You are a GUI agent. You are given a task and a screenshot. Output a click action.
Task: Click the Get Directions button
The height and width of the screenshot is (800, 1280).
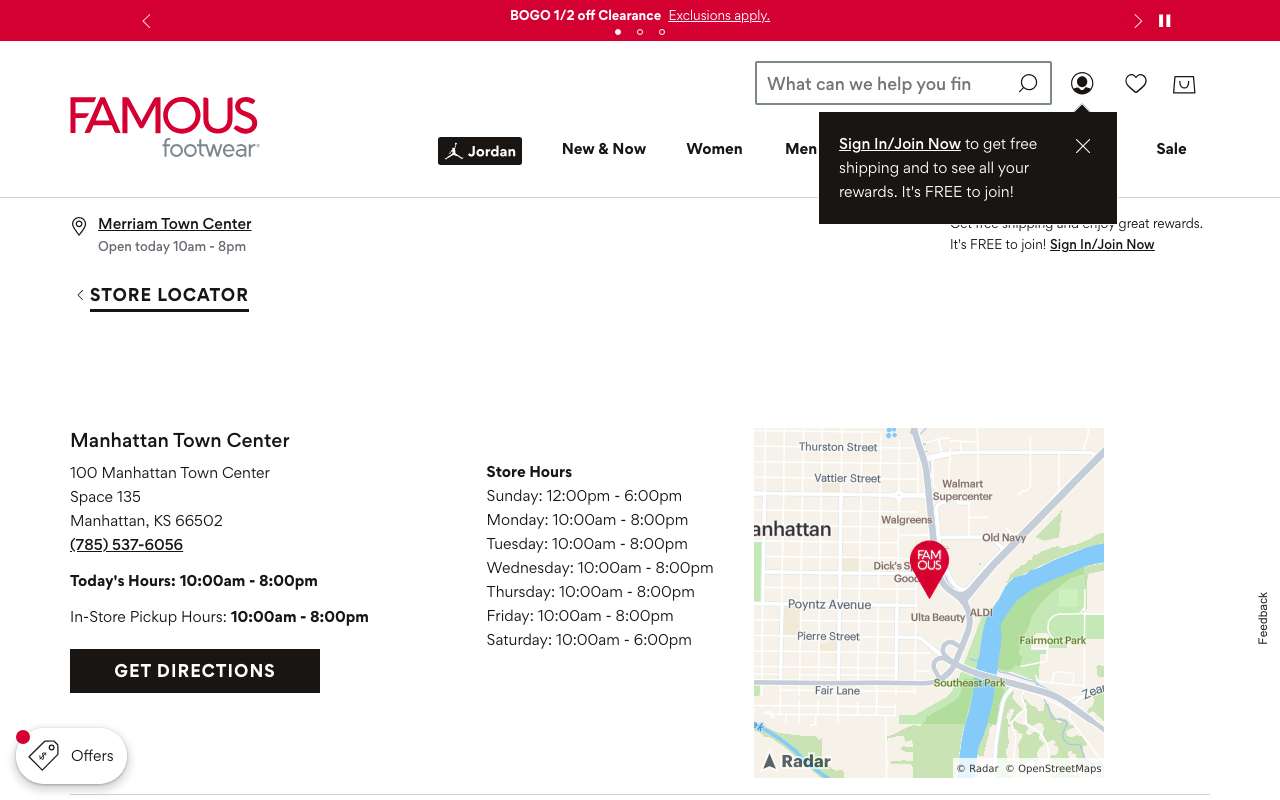pos(195,671)
